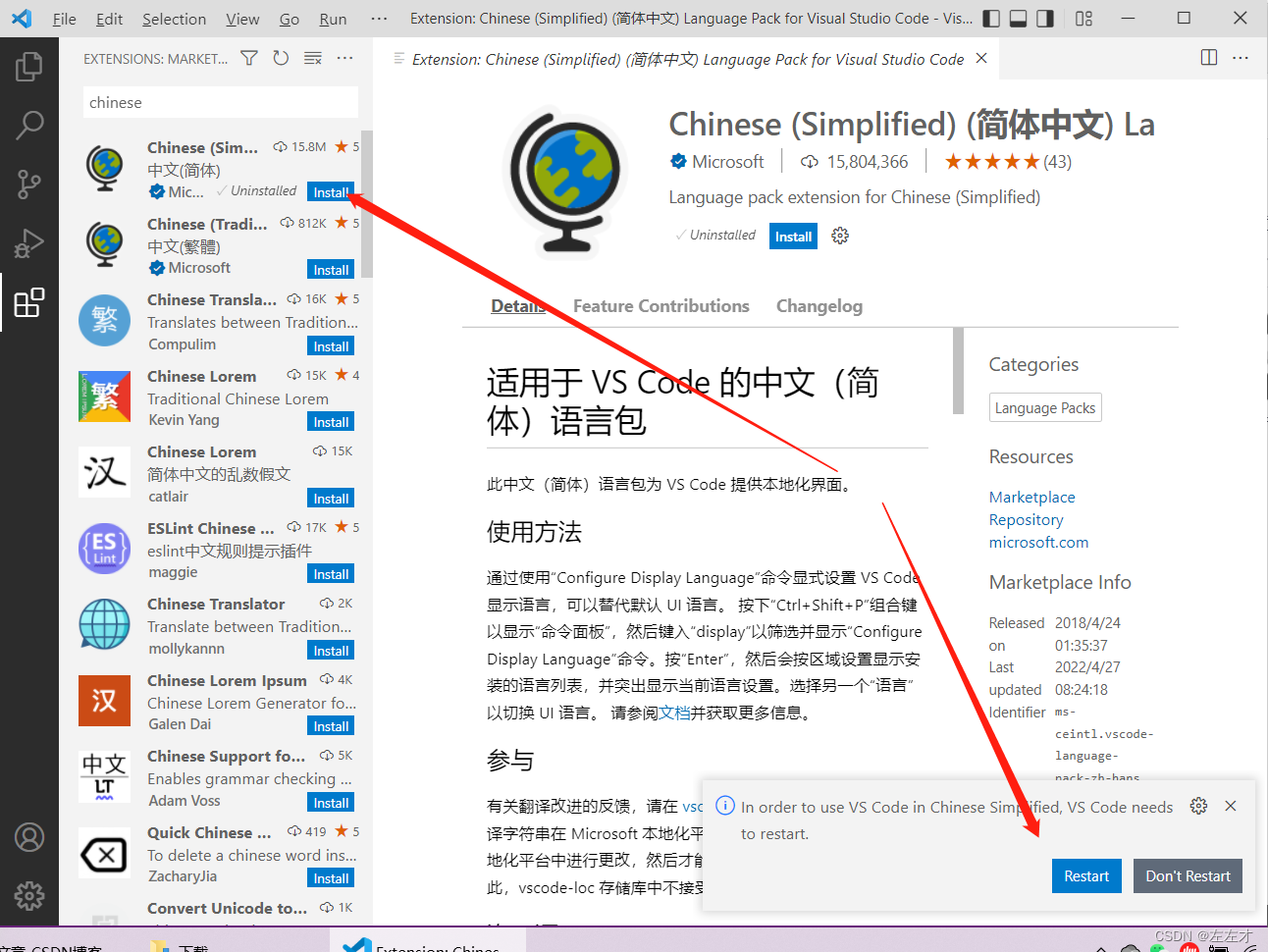Open the Search view in activity bar
The width and height of the screenshot is (1268, 952).
point(29,125)
